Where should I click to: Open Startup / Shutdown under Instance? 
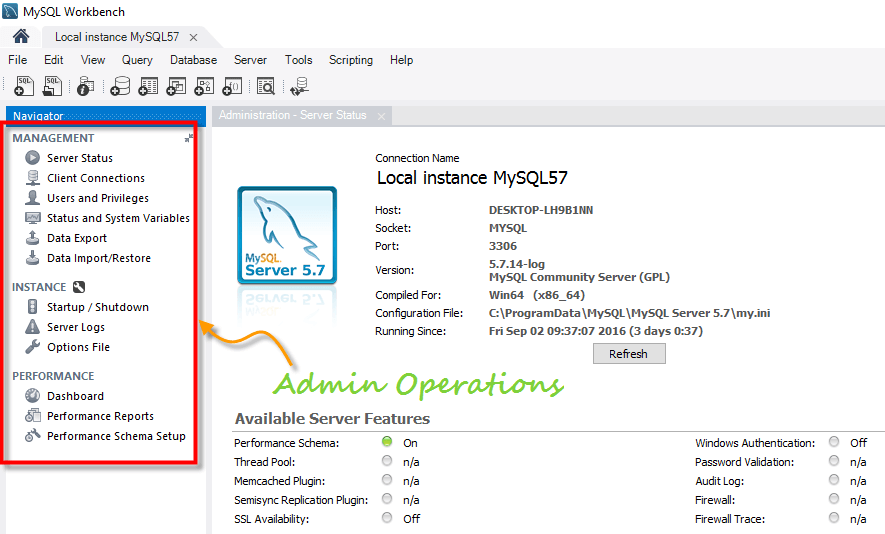(98, 307)
